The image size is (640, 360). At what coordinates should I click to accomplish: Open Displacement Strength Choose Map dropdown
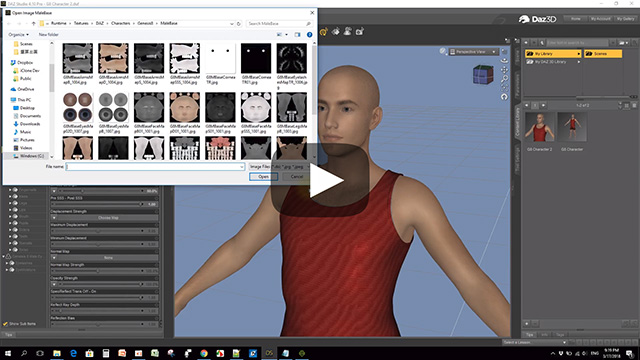point(104,218)
